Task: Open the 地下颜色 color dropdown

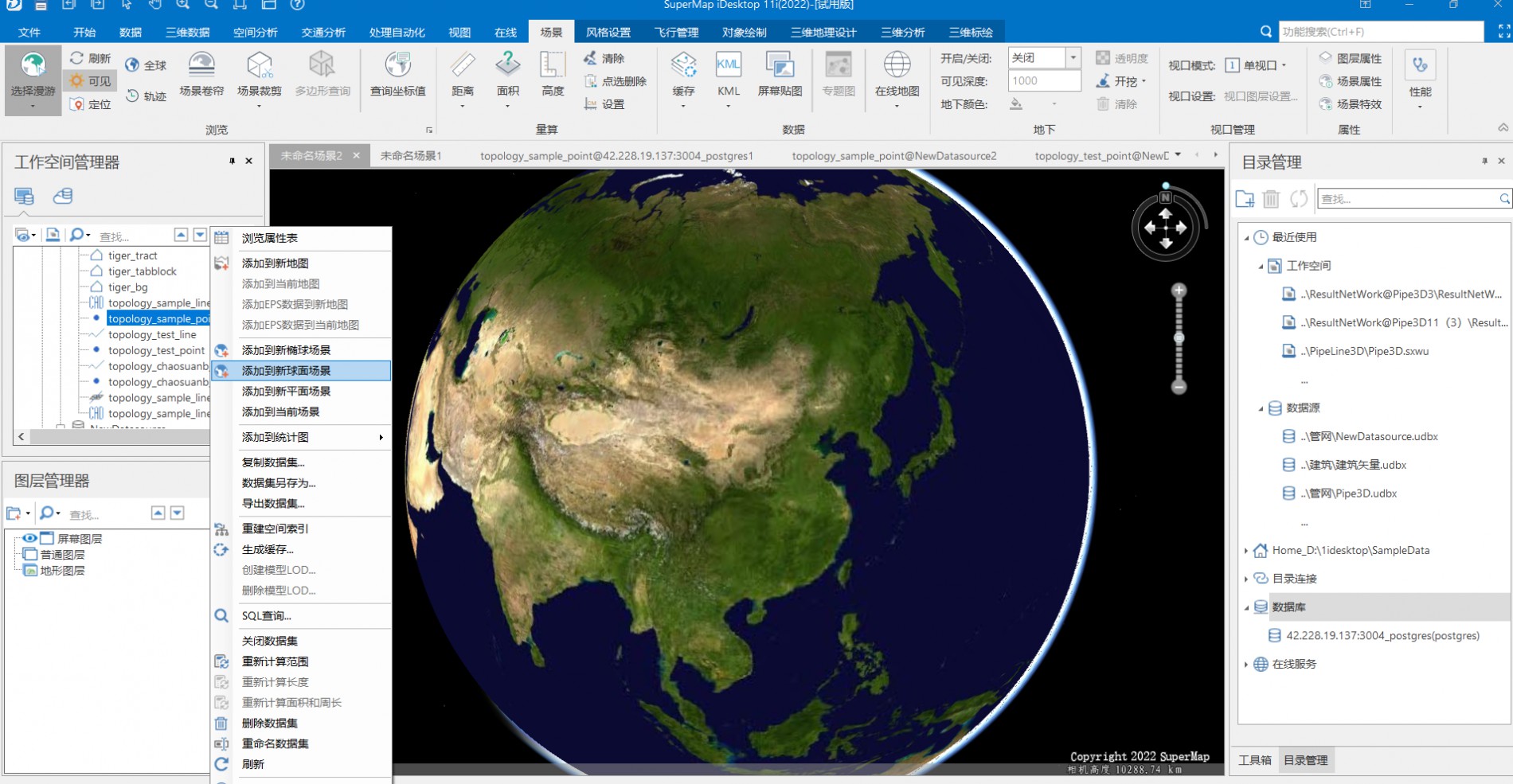Action: 1054,104
